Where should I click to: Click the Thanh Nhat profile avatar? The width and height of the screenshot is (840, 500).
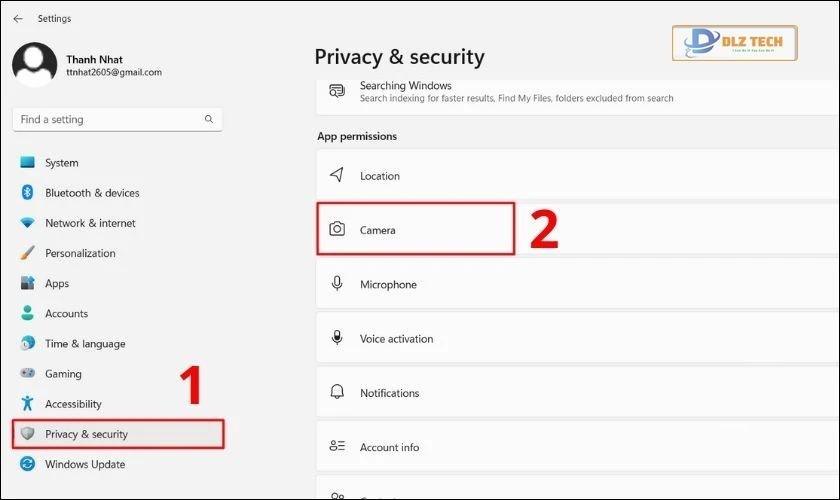point(34,65)
